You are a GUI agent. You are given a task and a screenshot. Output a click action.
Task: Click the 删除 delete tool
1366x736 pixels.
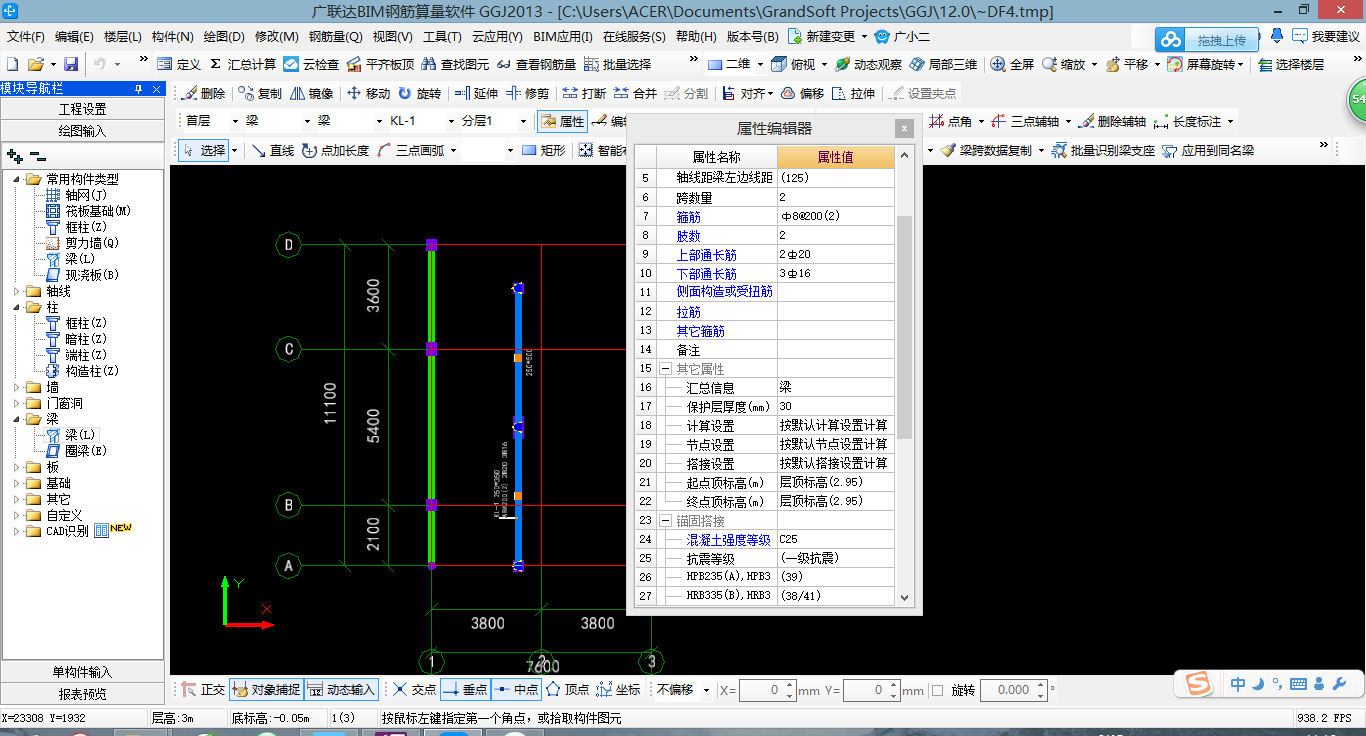point(203,93)
